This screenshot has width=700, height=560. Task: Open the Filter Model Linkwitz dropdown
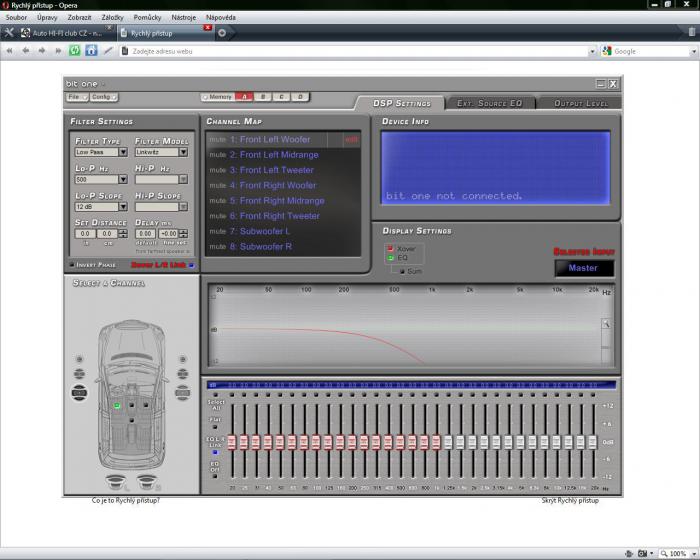(x=183, y=153)
